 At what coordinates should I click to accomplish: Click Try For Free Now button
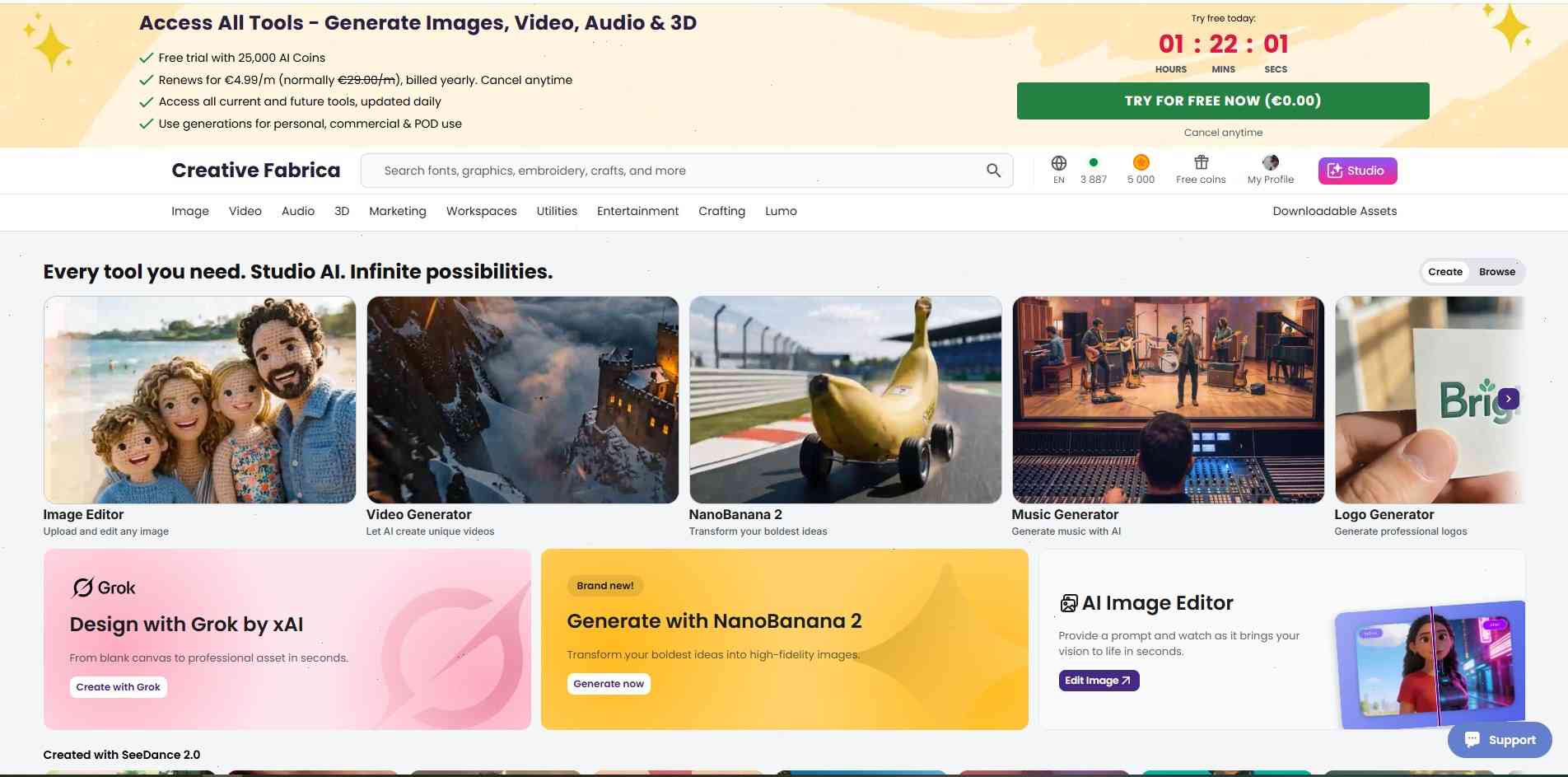tap(1223, 101)
